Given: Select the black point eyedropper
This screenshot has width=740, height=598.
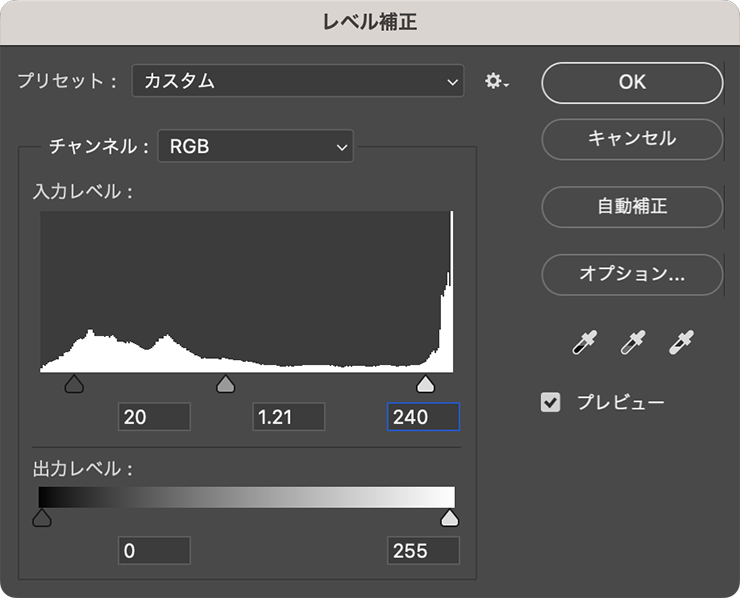Looking at the screenshot, I should 582,343.
